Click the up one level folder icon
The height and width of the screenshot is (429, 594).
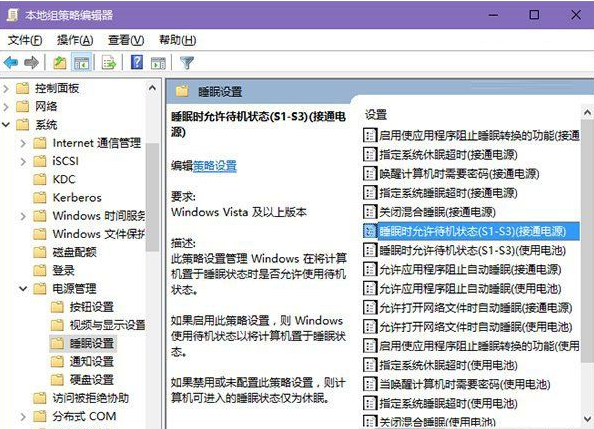pos(59,63)
